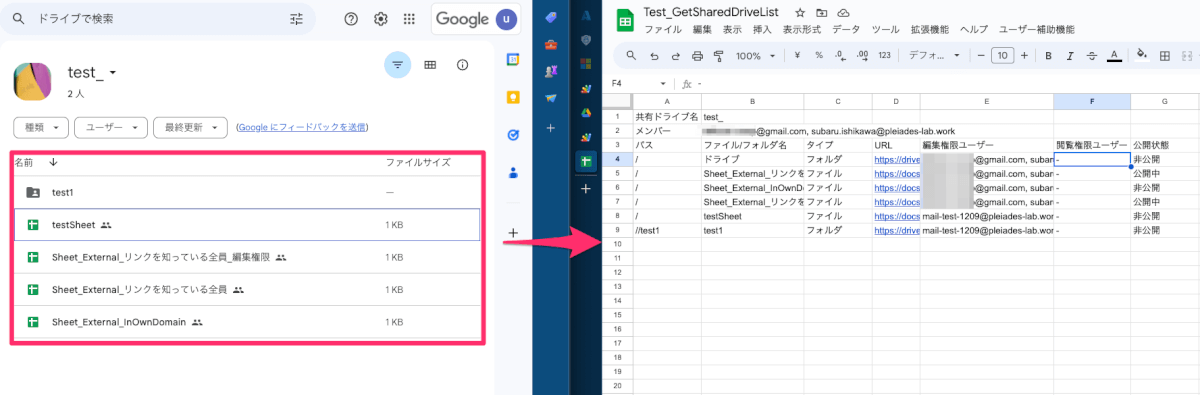The width and height of the screenshot is (1200, 395).
Task: Open more formats 123 menu
Action: [x=884, y=56]
